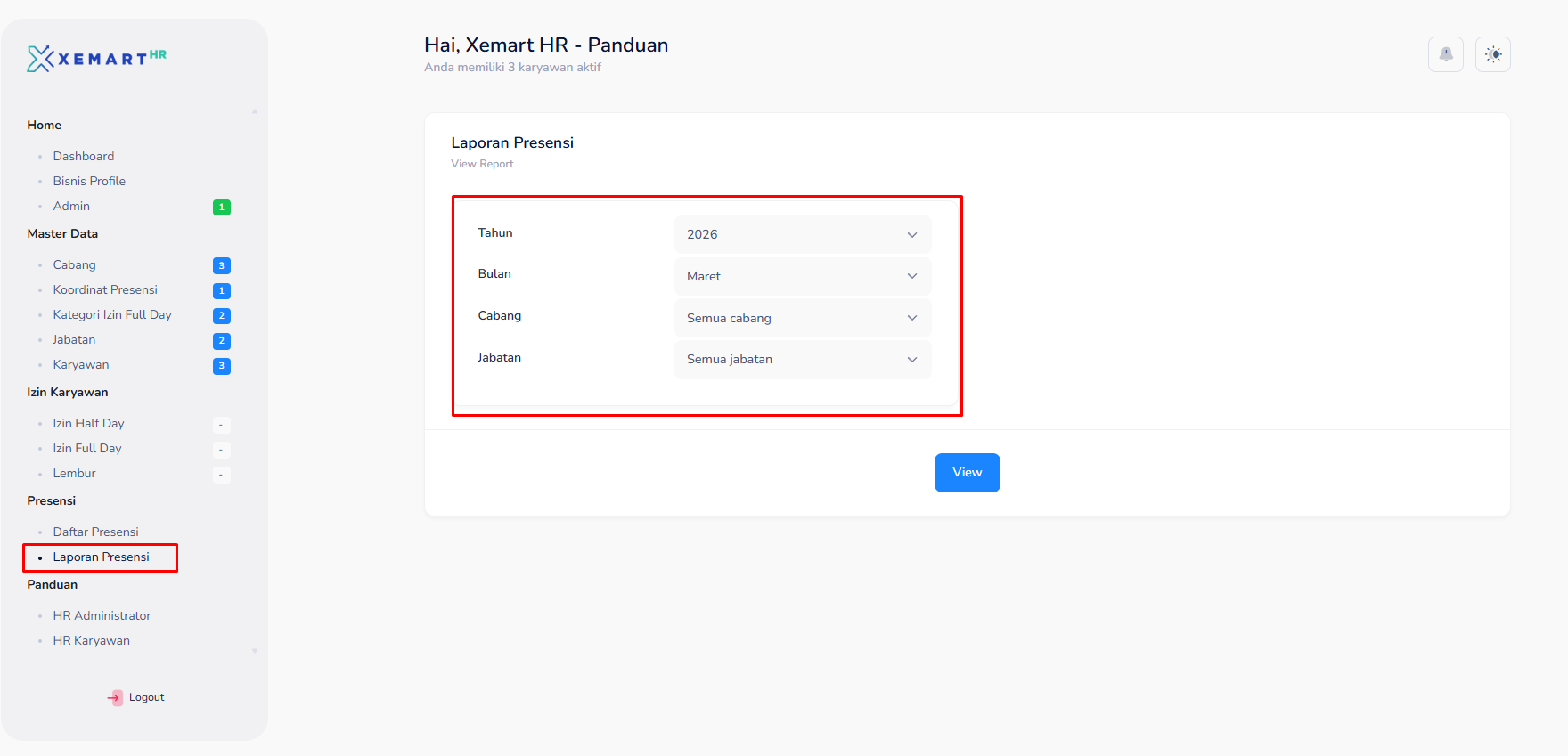Open the HR Administrator guide link
The width and height of the screenshot is (1568, 756).
pyautogui.click(x=102, y=616)
